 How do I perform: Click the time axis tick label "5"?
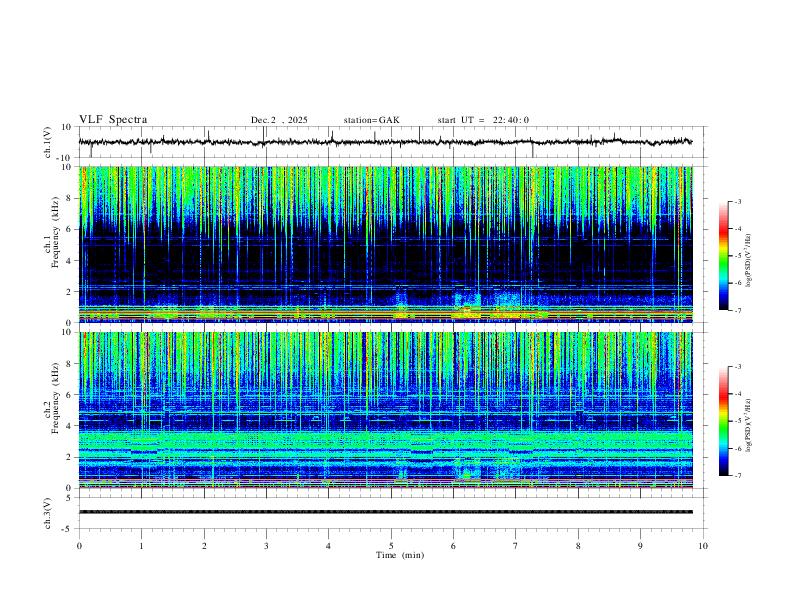391,546
